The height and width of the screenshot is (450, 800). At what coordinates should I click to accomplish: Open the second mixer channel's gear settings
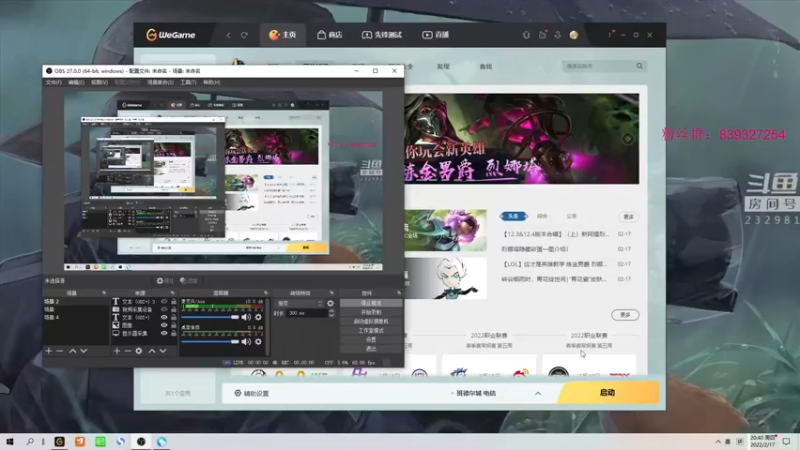[x=258, y=341]
